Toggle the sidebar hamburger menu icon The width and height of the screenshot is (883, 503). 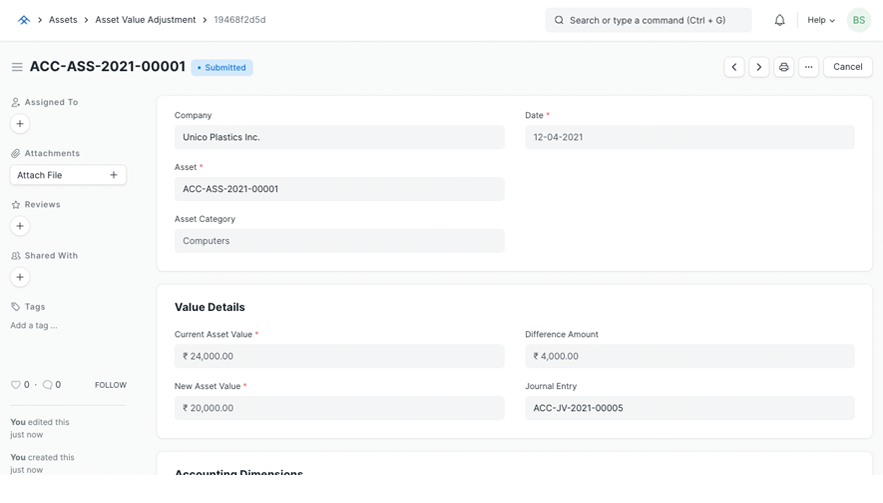click(x=17, y=67)
